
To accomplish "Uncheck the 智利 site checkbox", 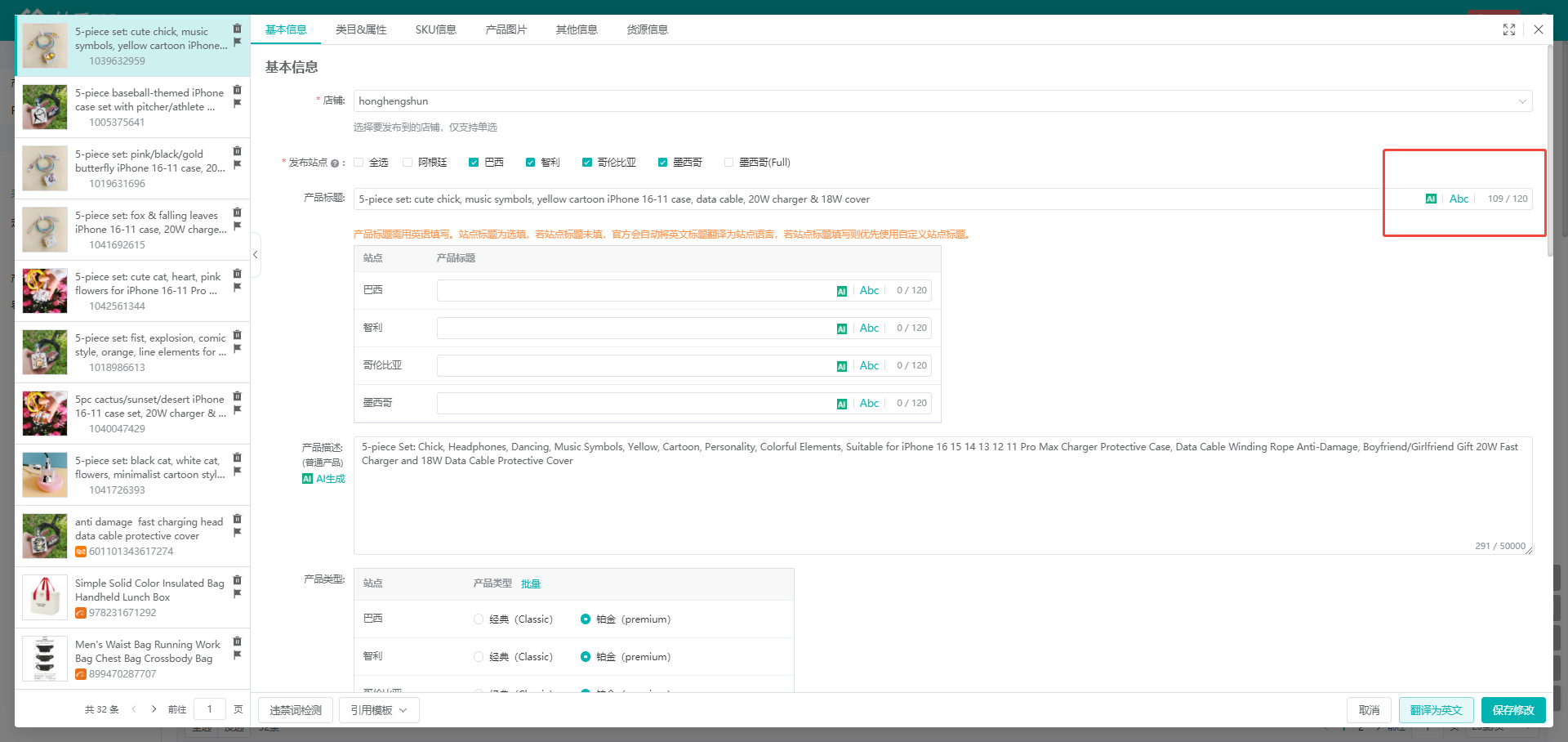I will (x=530, y=163).
